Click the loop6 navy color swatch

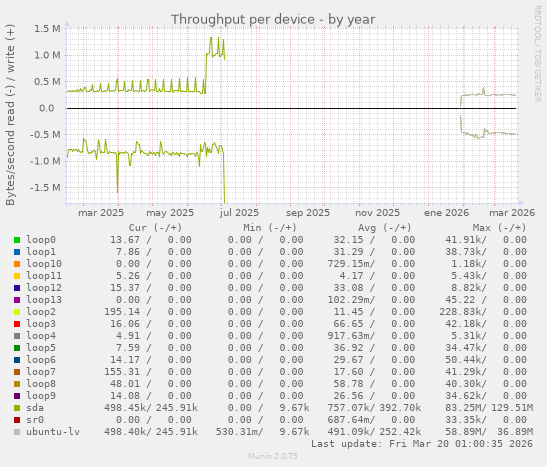(x=17, y=360)
